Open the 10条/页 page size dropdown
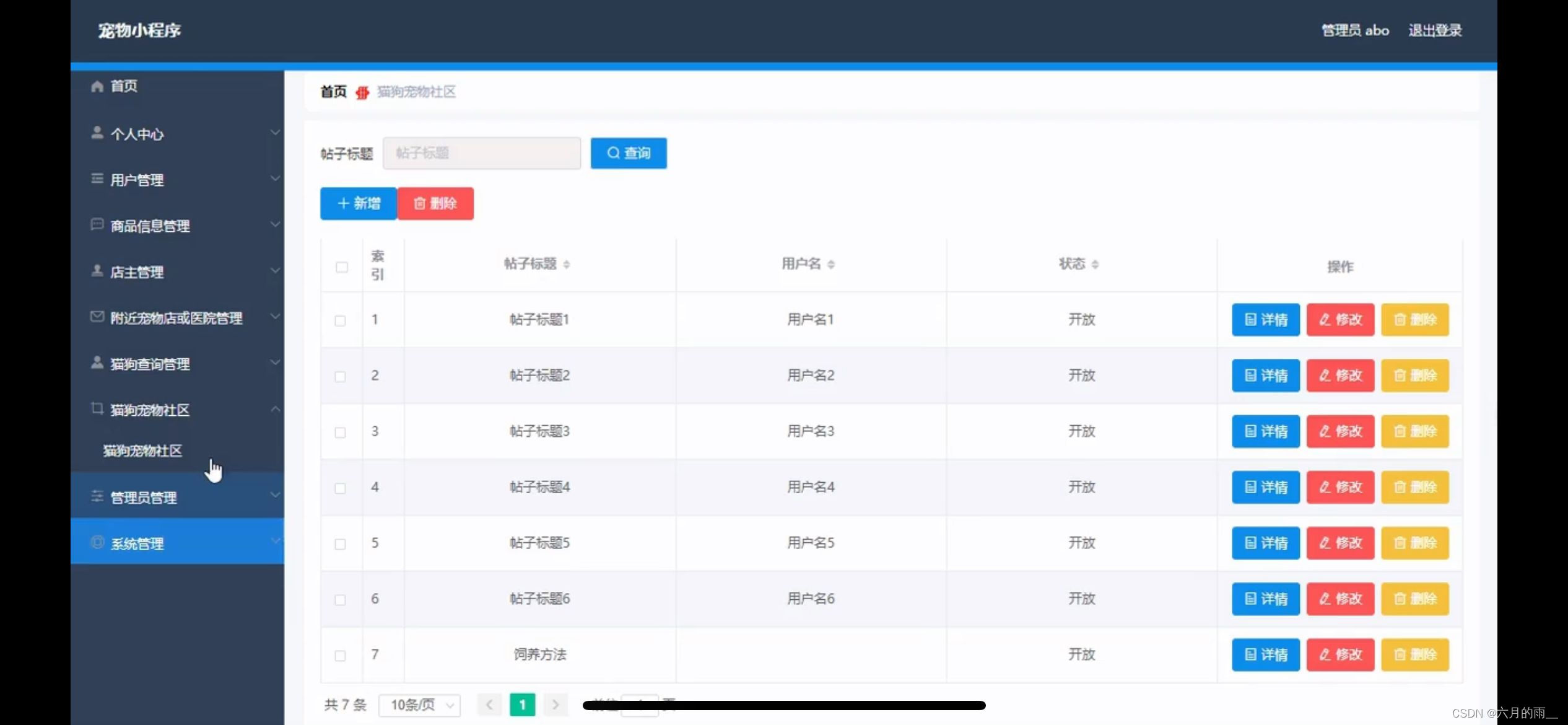The width and height of the screenshot is (1568, 725). point(419,705)
